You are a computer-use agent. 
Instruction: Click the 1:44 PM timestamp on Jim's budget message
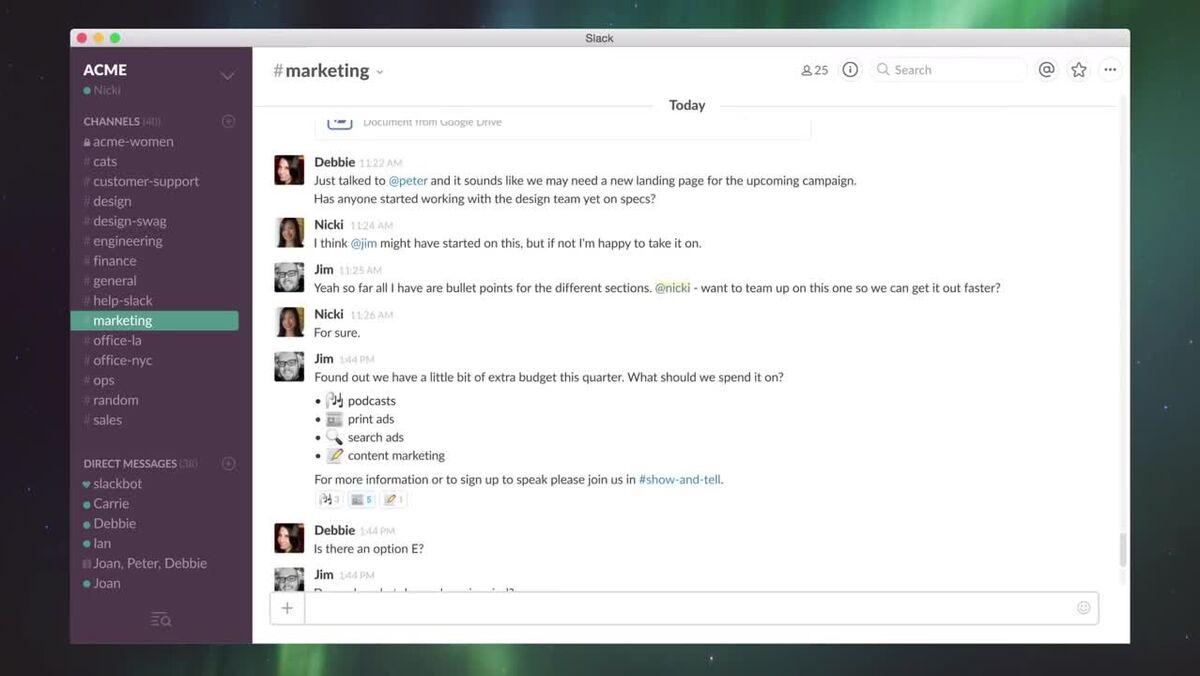point(357,359)
